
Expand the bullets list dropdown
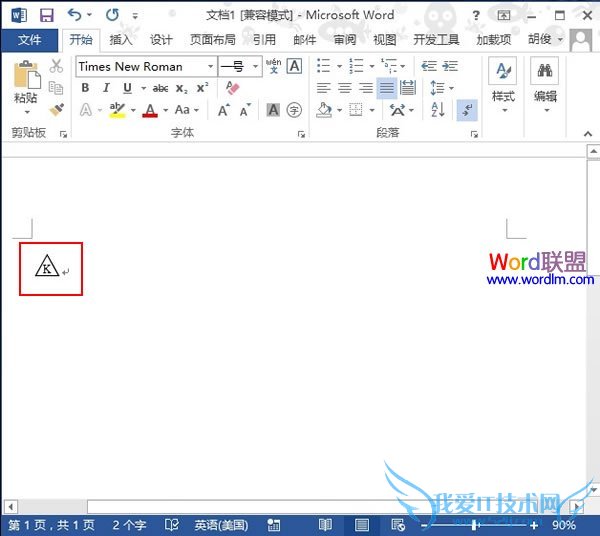pos(339,67)
